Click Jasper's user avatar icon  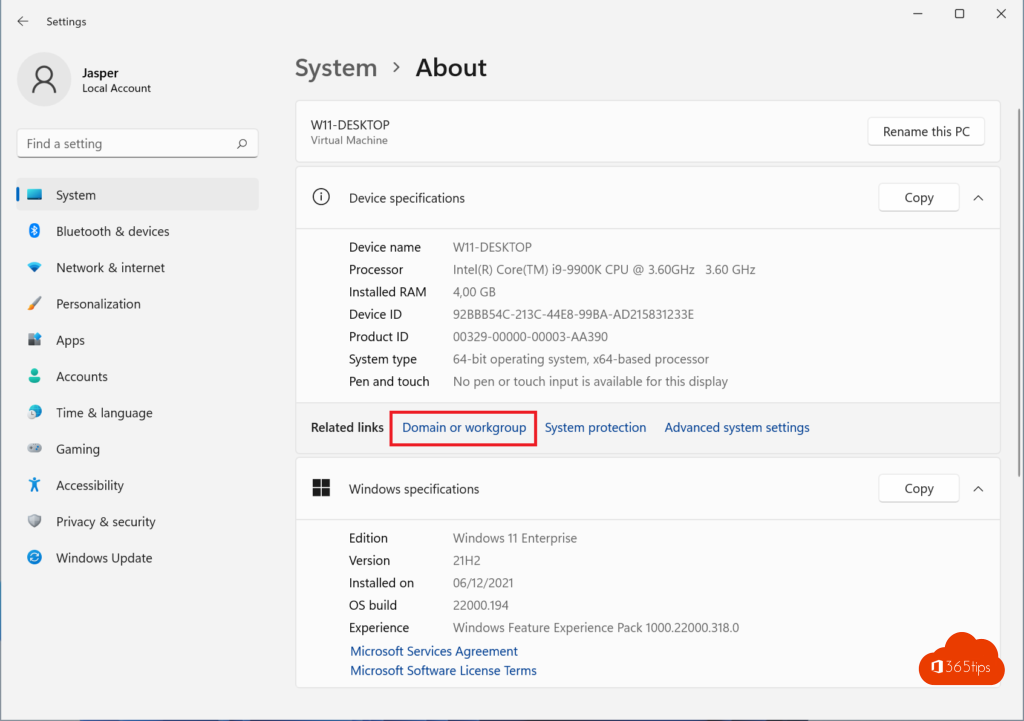tap(44, 79)
